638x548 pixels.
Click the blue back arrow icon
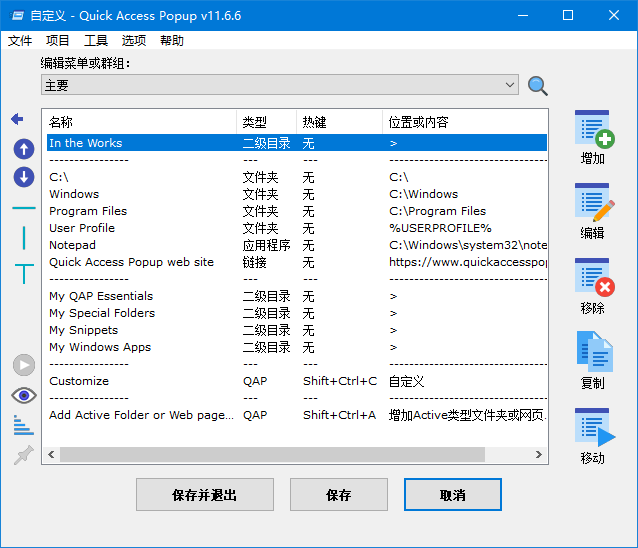[17, 119]
